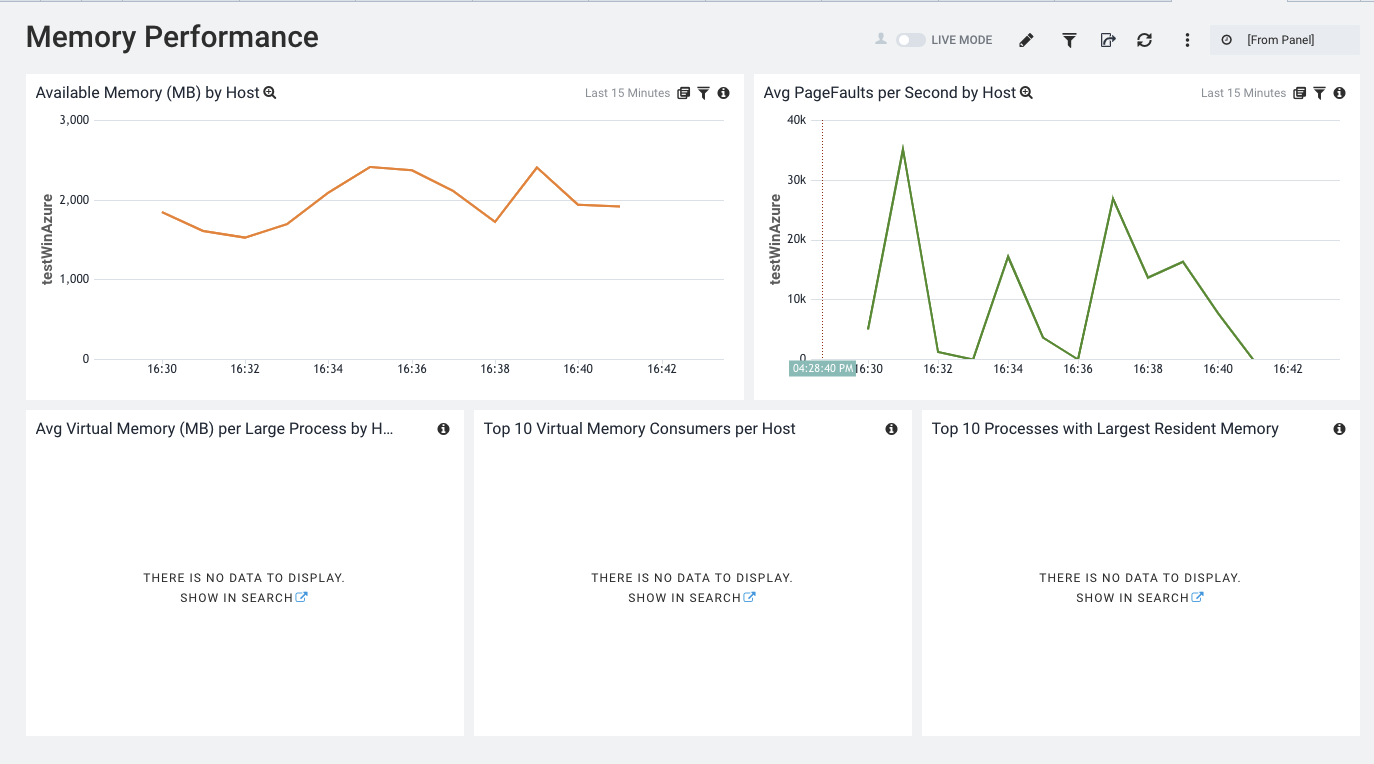The height and width of the screenshot is (764, 1374).
Task: Click the Avg PageFaults per Second by Host title
Action: click(890, 93)
